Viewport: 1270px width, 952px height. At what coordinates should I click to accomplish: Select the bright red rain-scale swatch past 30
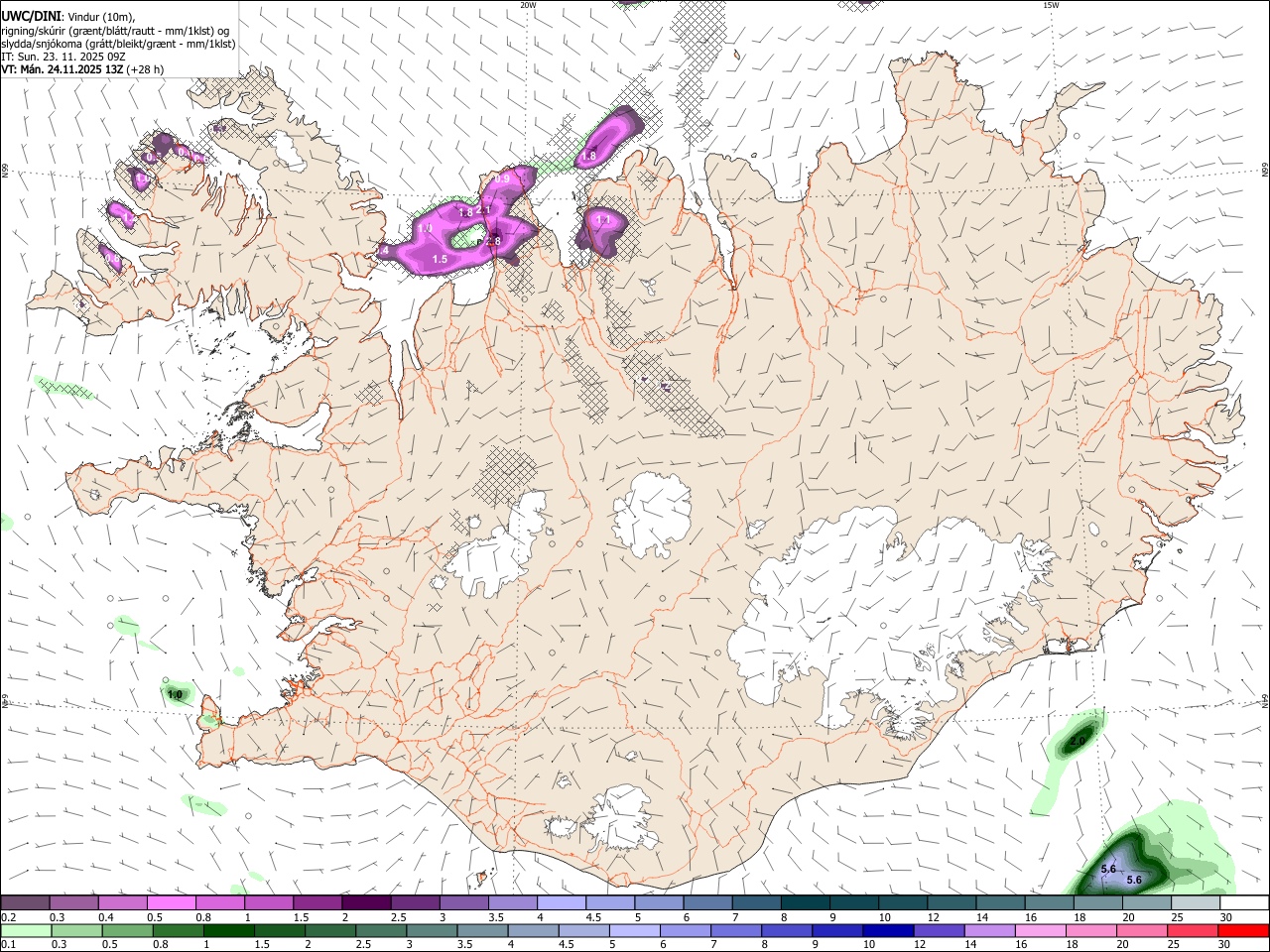coord(1243,931)
